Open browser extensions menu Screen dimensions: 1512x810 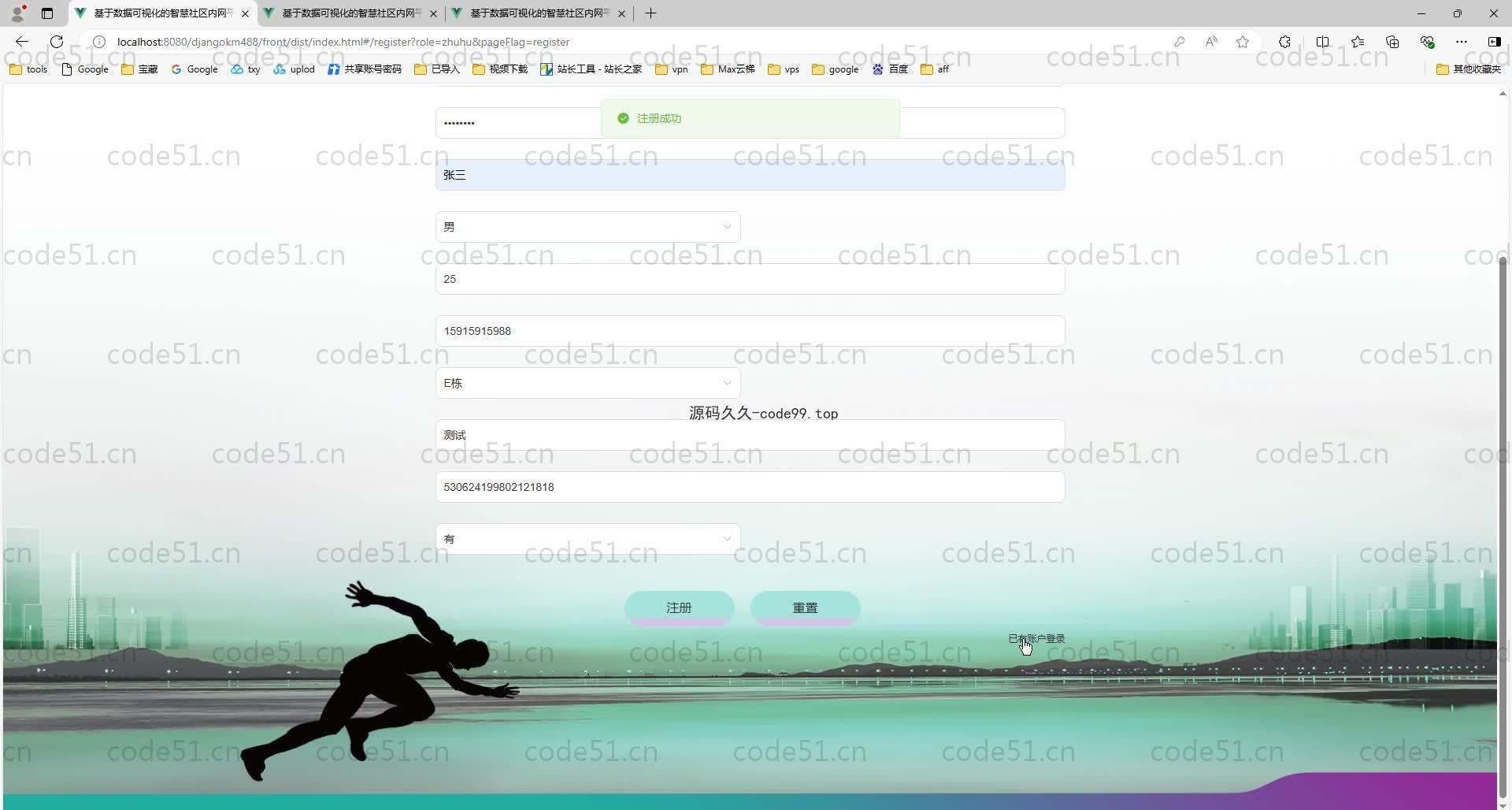pyautogui.click(x=1284, y=42)
